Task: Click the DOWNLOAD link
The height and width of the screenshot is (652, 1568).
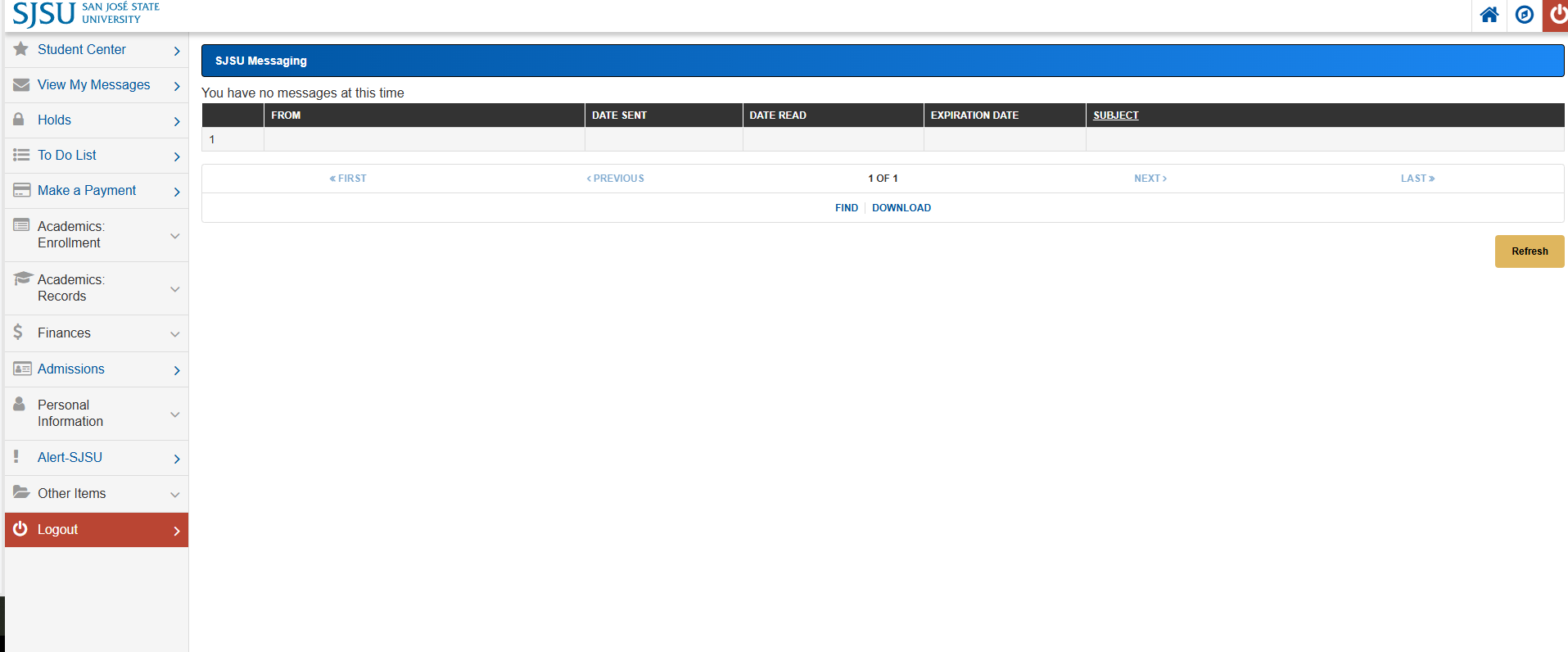Action: (901, 208)
